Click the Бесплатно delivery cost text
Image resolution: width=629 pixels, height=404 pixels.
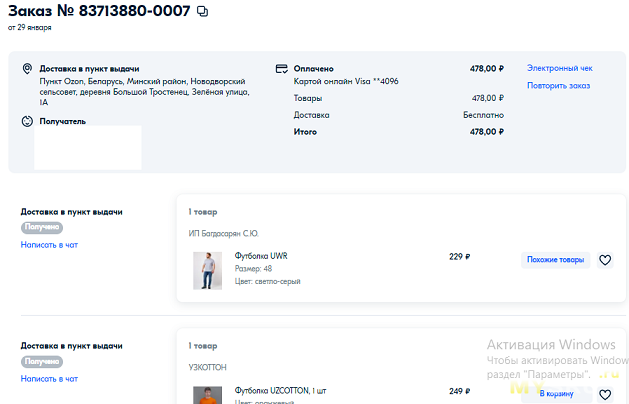[483, 115]
